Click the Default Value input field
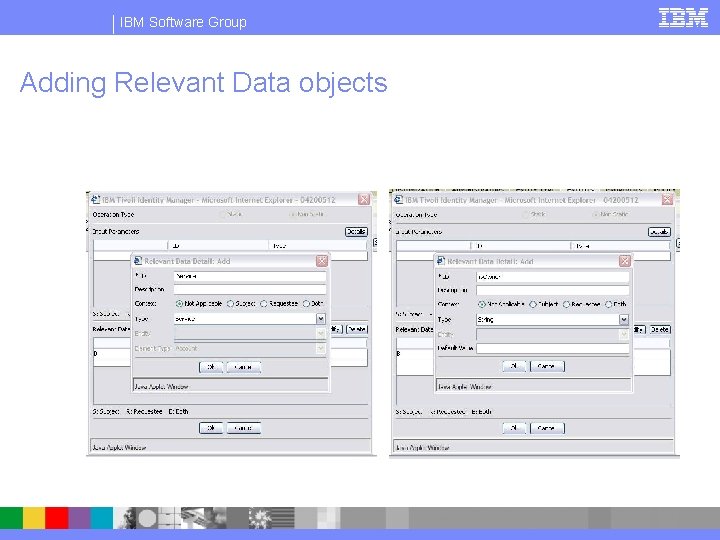The image size is (720, 540). tap(553, 348)
